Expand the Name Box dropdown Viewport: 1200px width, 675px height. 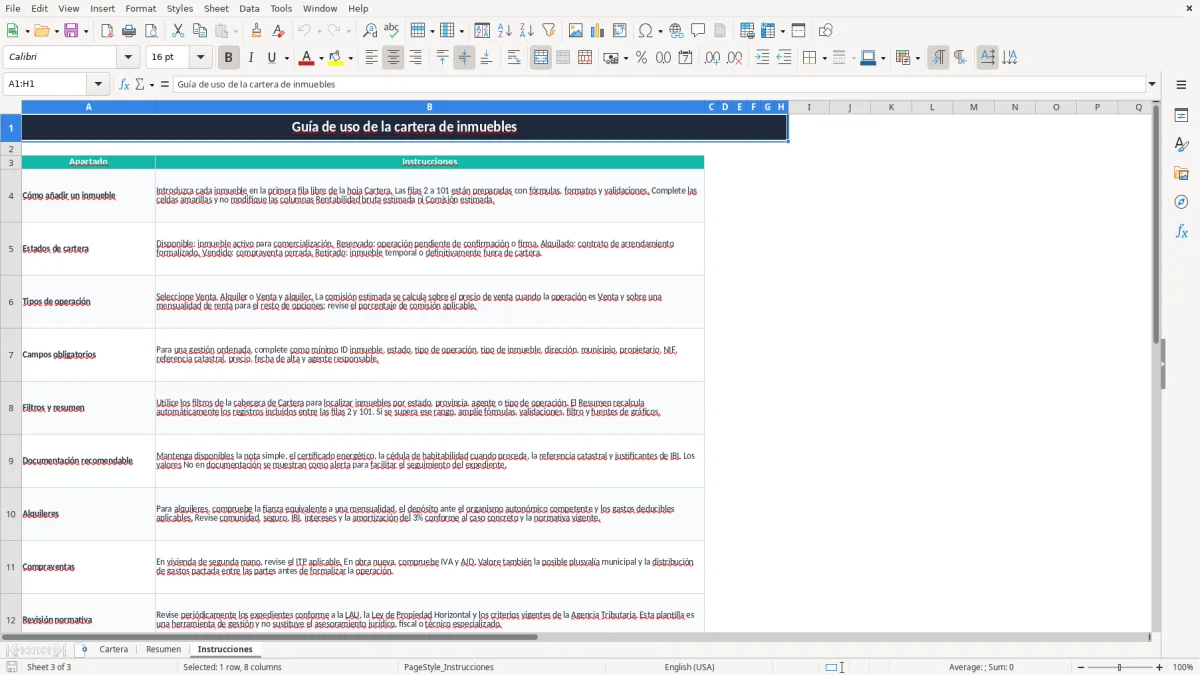tap(98, 84)
